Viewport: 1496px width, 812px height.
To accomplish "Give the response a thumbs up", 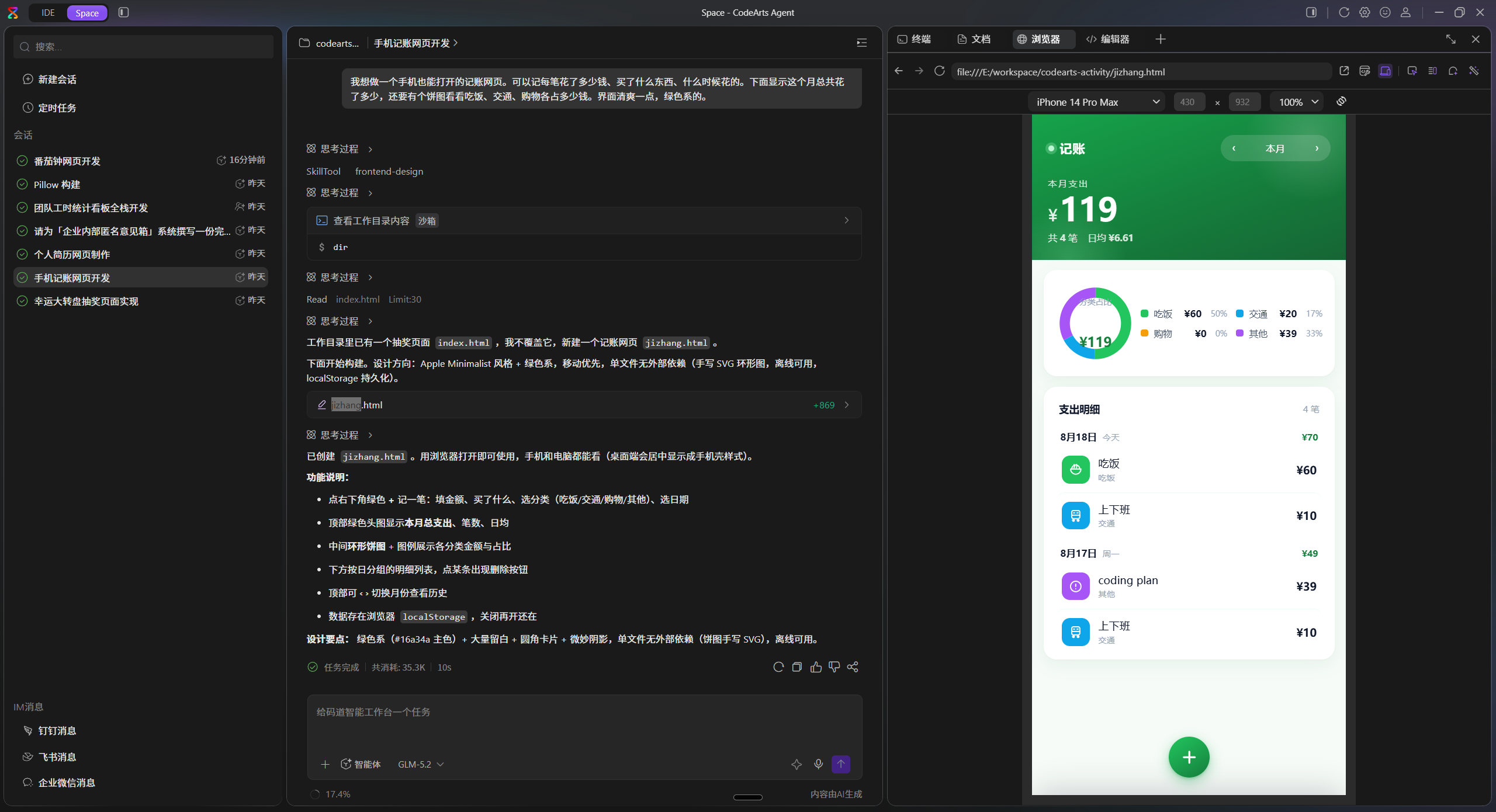I will pos(816,667).
